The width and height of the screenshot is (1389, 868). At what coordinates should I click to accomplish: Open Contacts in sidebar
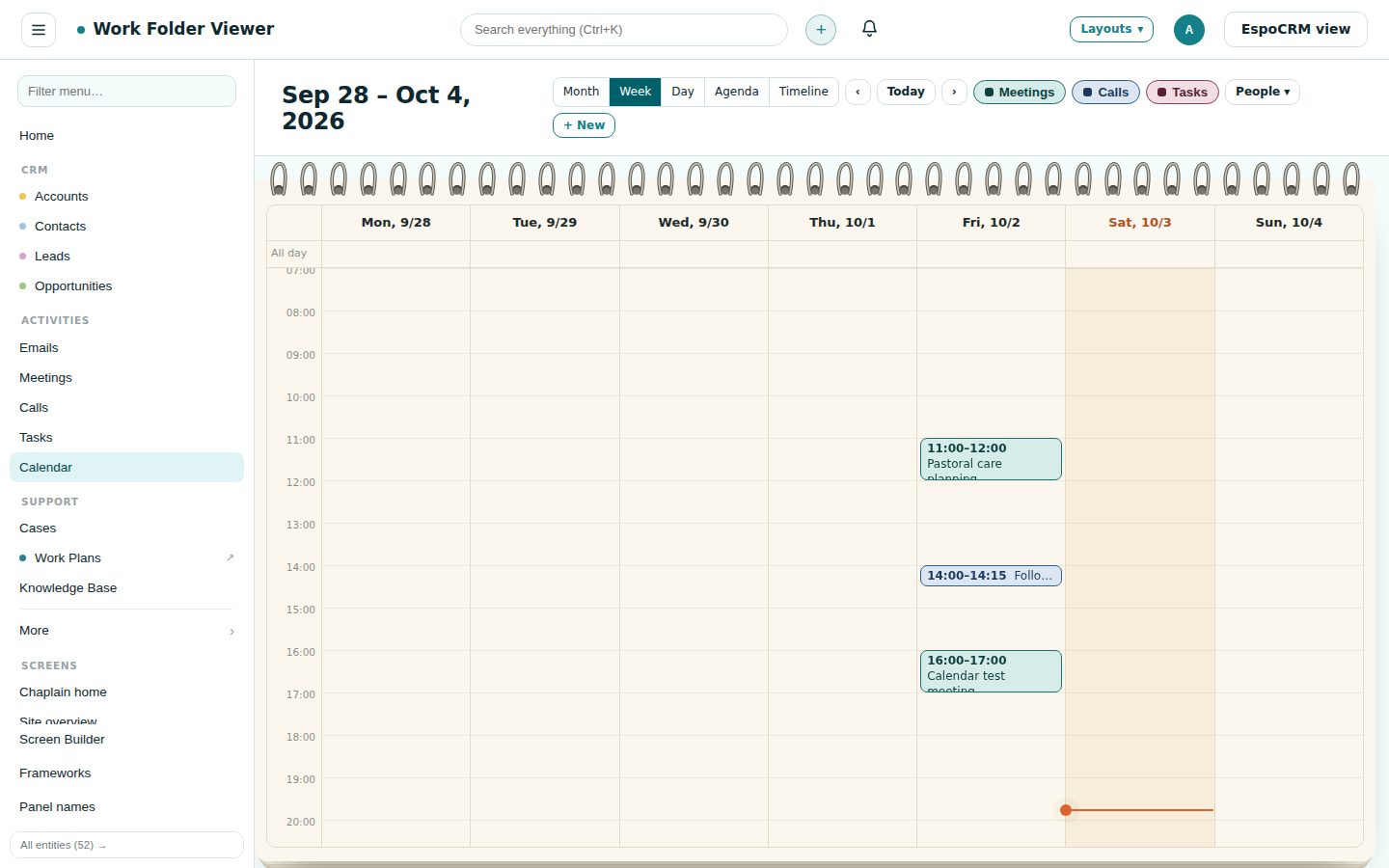coord(126,227)
